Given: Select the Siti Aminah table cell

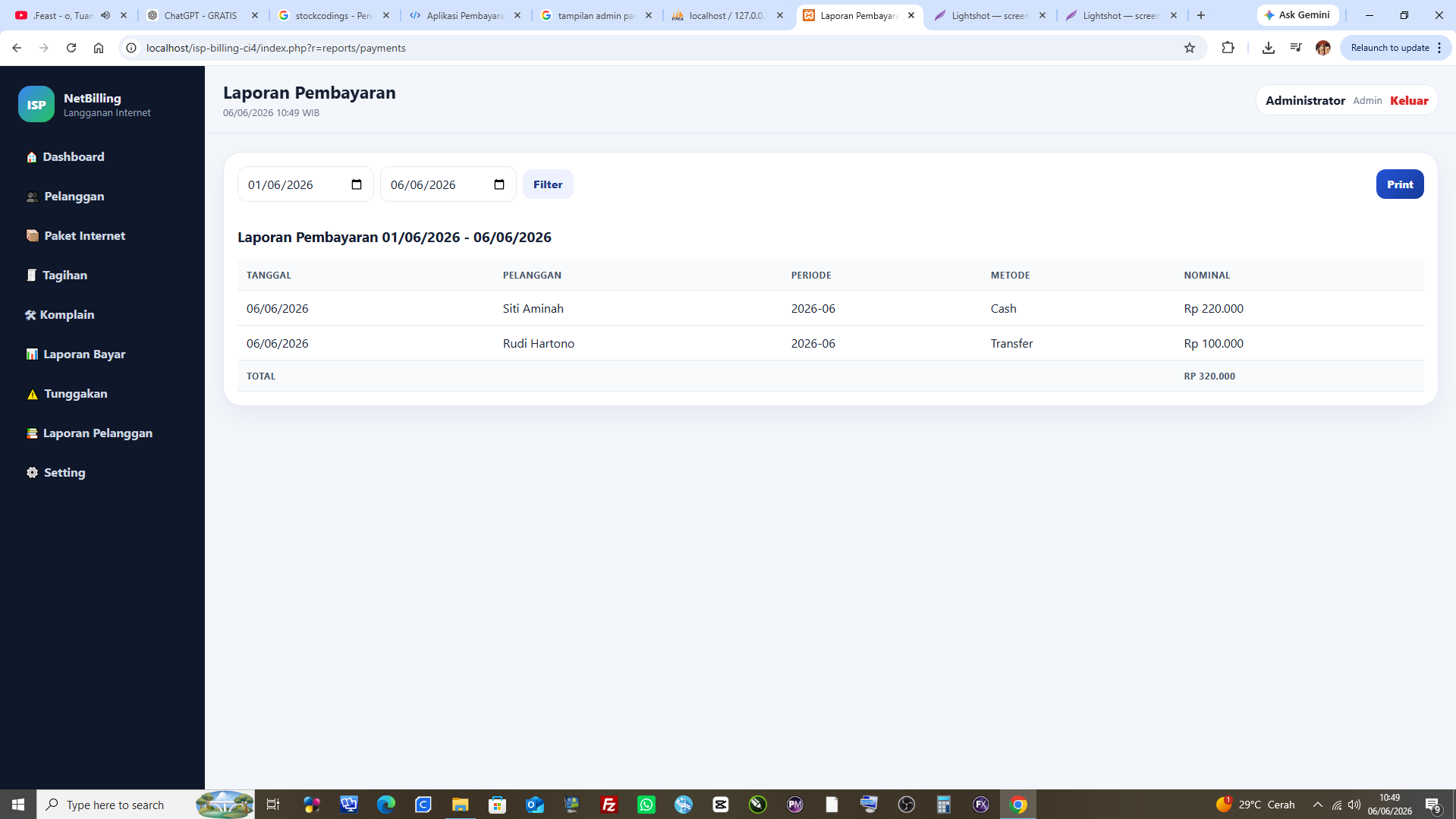Looking at the screenshot, I should pyautogui.click(x=533, y=308).
